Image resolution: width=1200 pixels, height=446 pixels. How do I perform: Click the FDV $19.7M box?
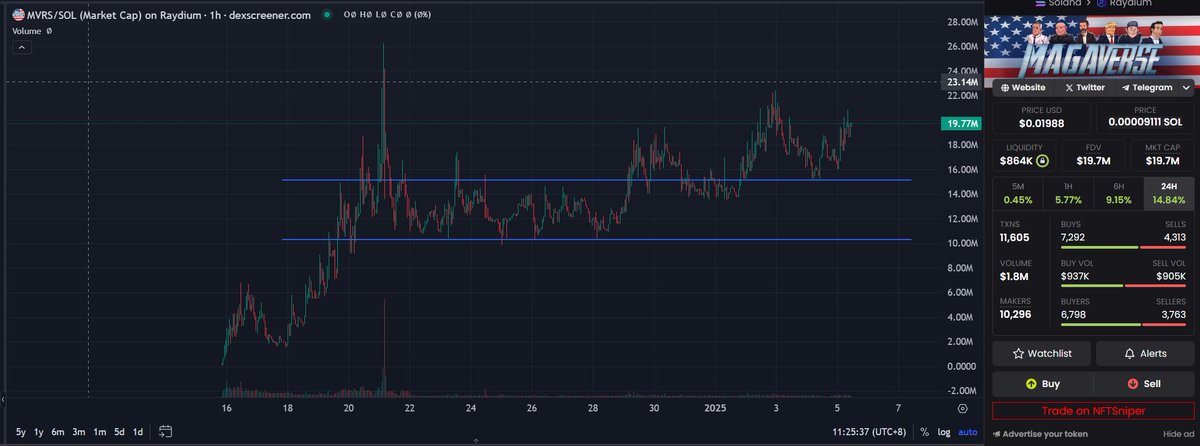click(x=1092, y=155)
